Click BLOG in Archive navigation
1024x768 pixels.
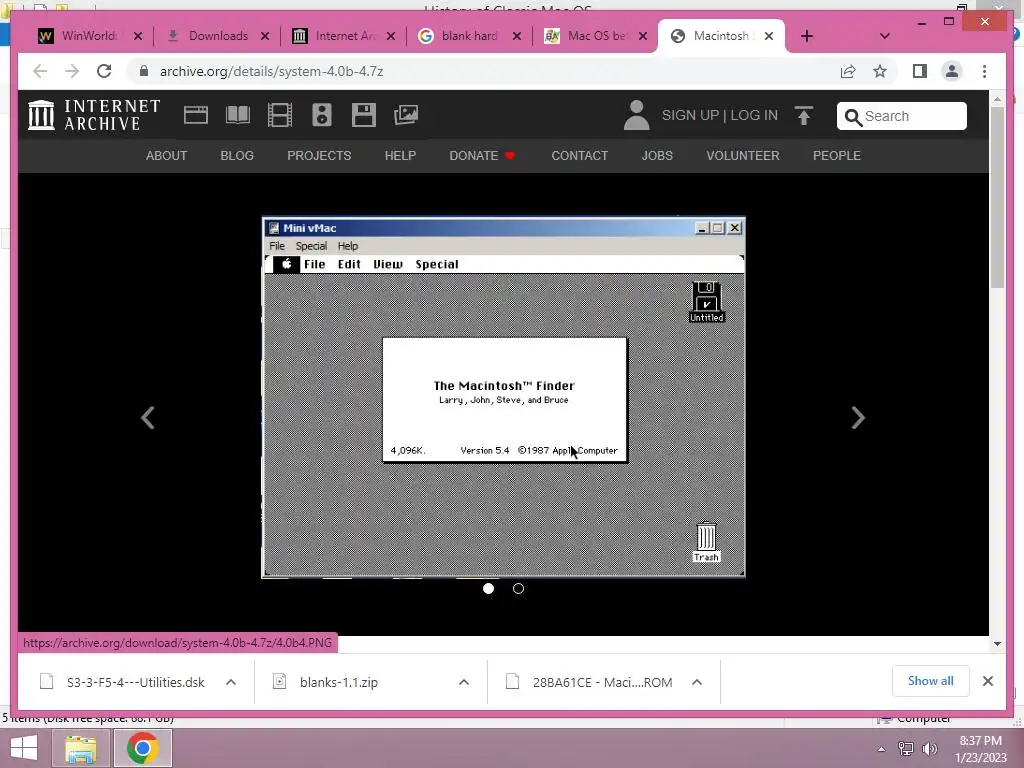[237, 155]
